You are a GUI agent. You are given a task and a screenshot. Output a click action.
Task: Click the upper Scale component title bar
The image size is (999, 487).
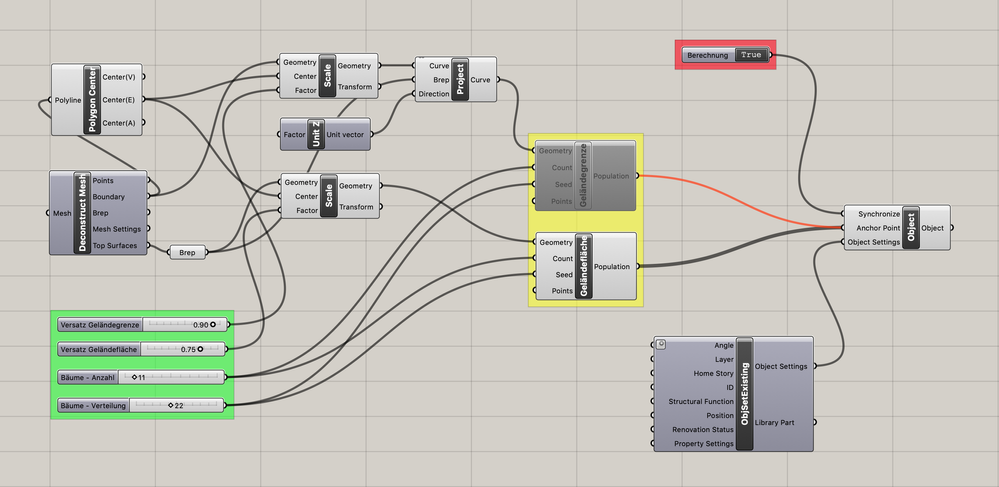[327, 76]
